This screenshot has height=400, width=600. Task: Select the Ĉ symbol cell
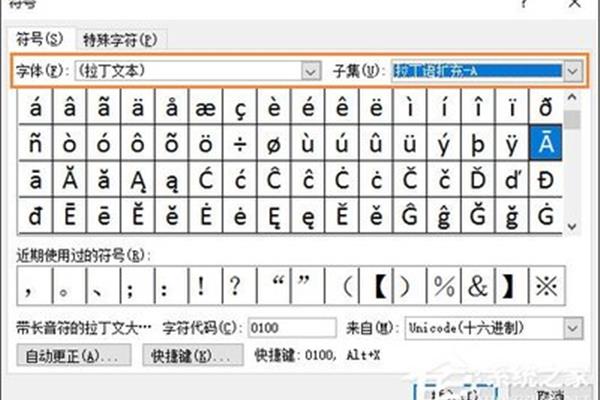274,180
